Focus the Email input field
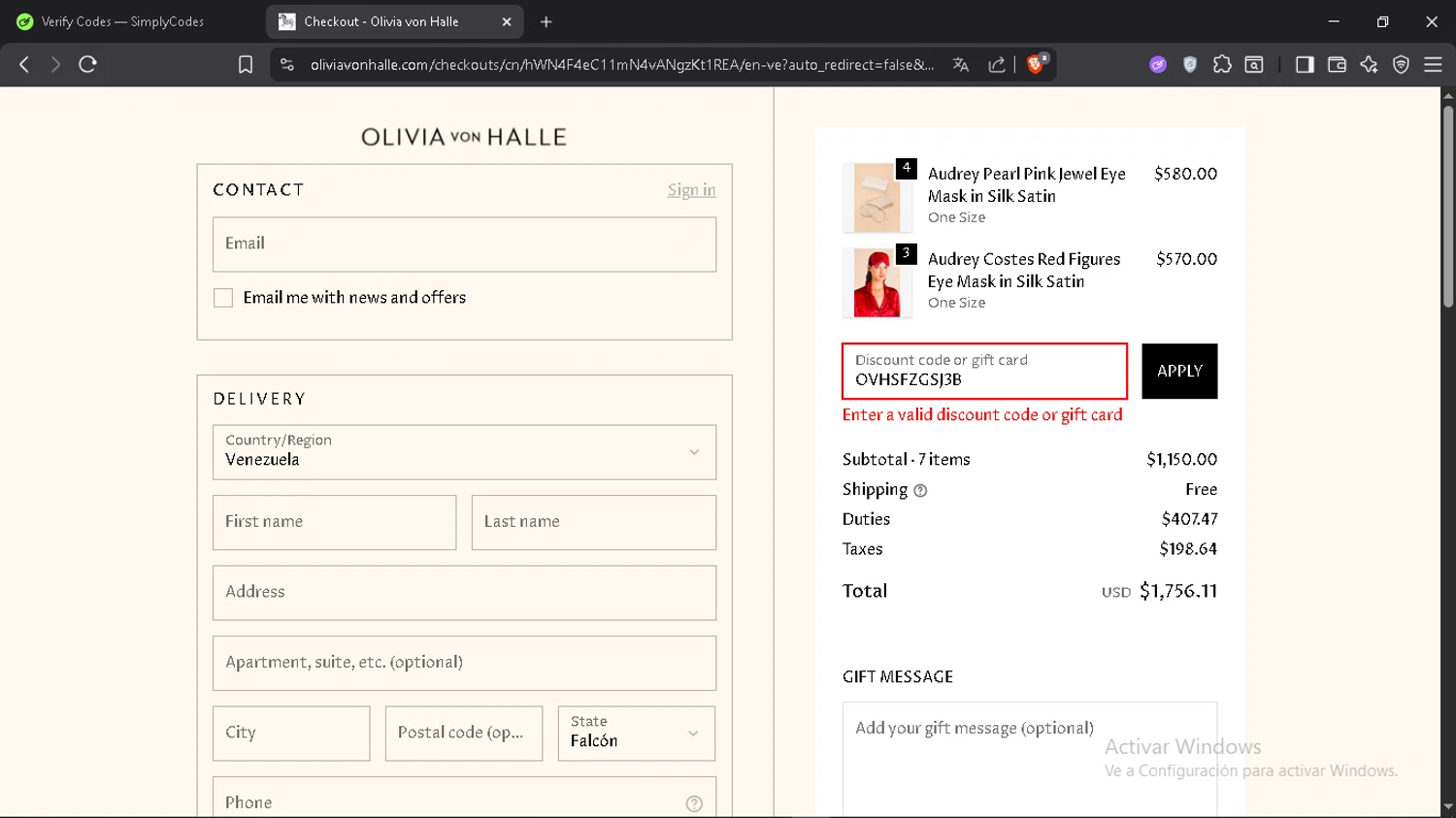Screen dimensions: 1456x818 [464, 245]
